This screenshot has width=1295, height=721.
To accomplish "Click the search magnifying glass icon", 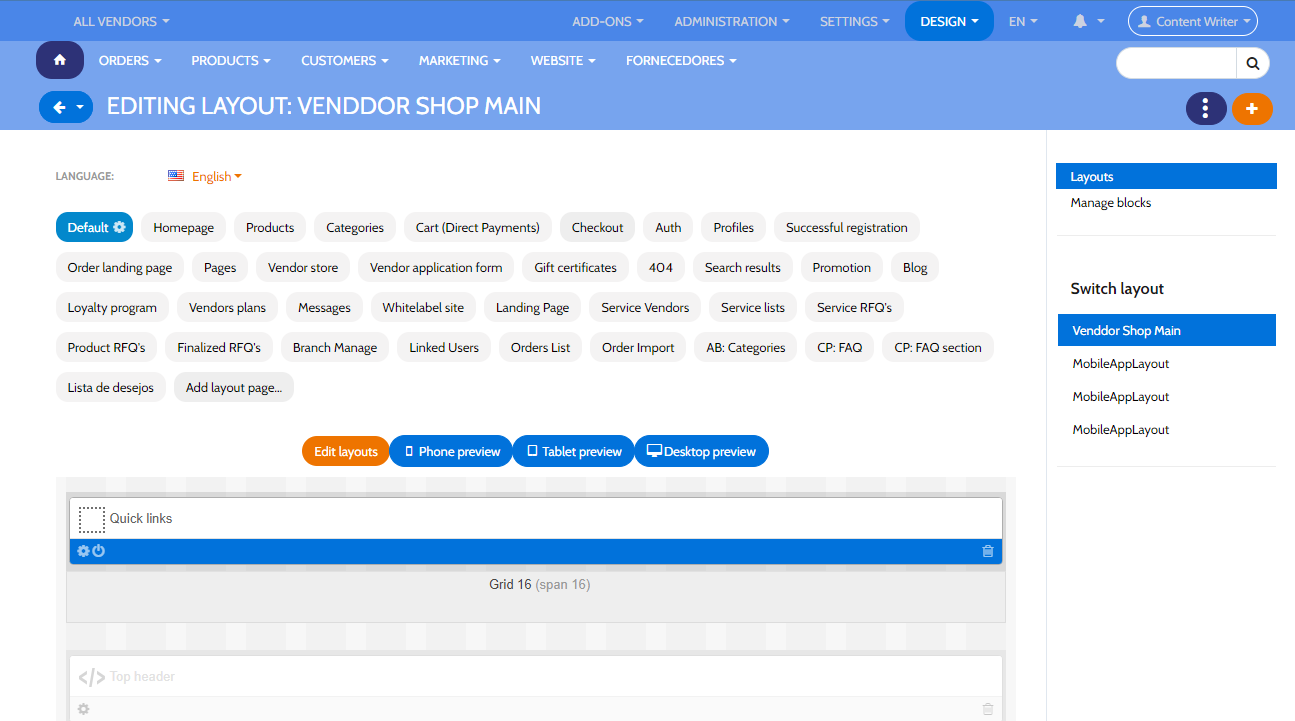I will point(1252,62).
